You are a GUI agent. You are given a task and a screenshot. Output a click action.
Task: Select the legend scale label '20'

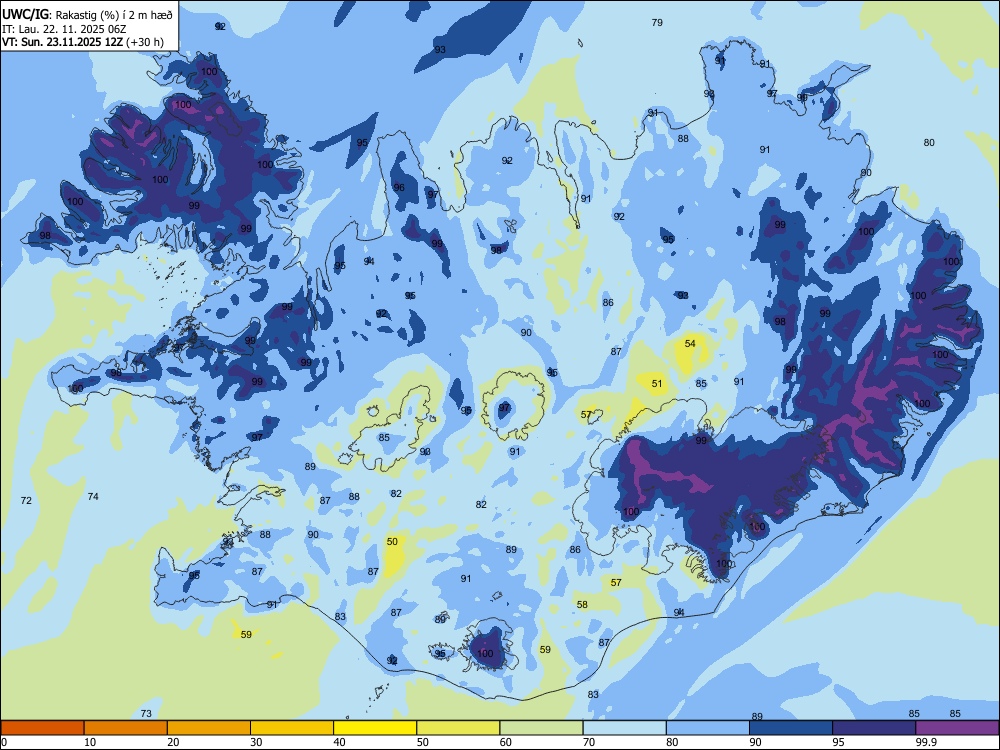[x=173, y=742]
